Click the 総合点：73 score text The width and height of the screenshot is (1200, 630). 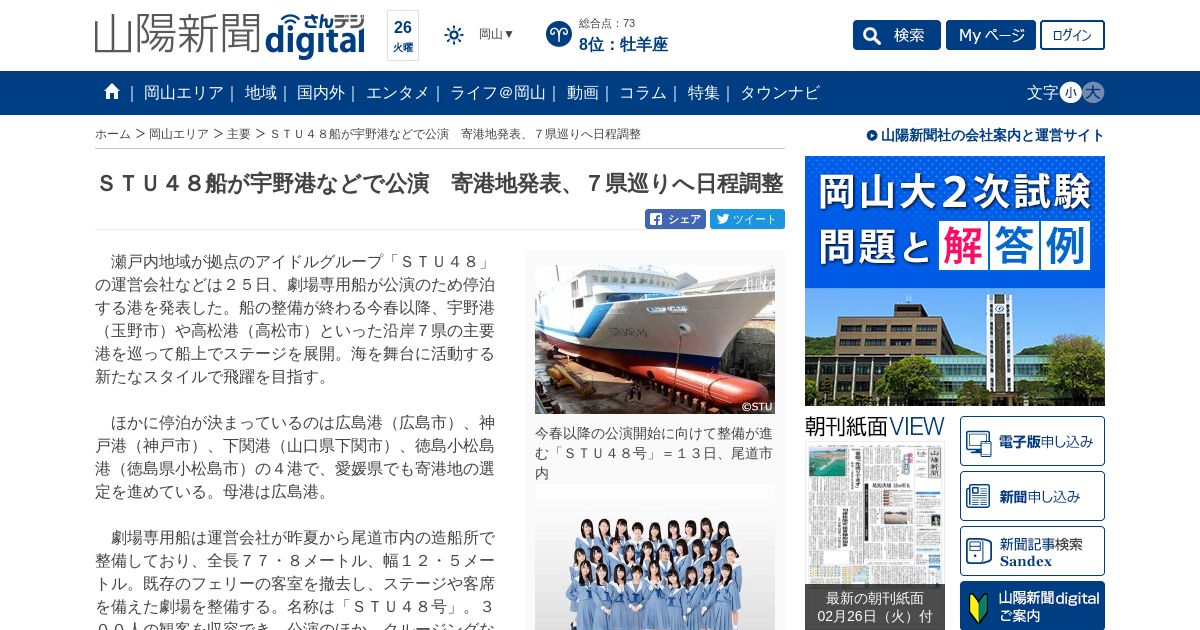(x=607, y=23)
